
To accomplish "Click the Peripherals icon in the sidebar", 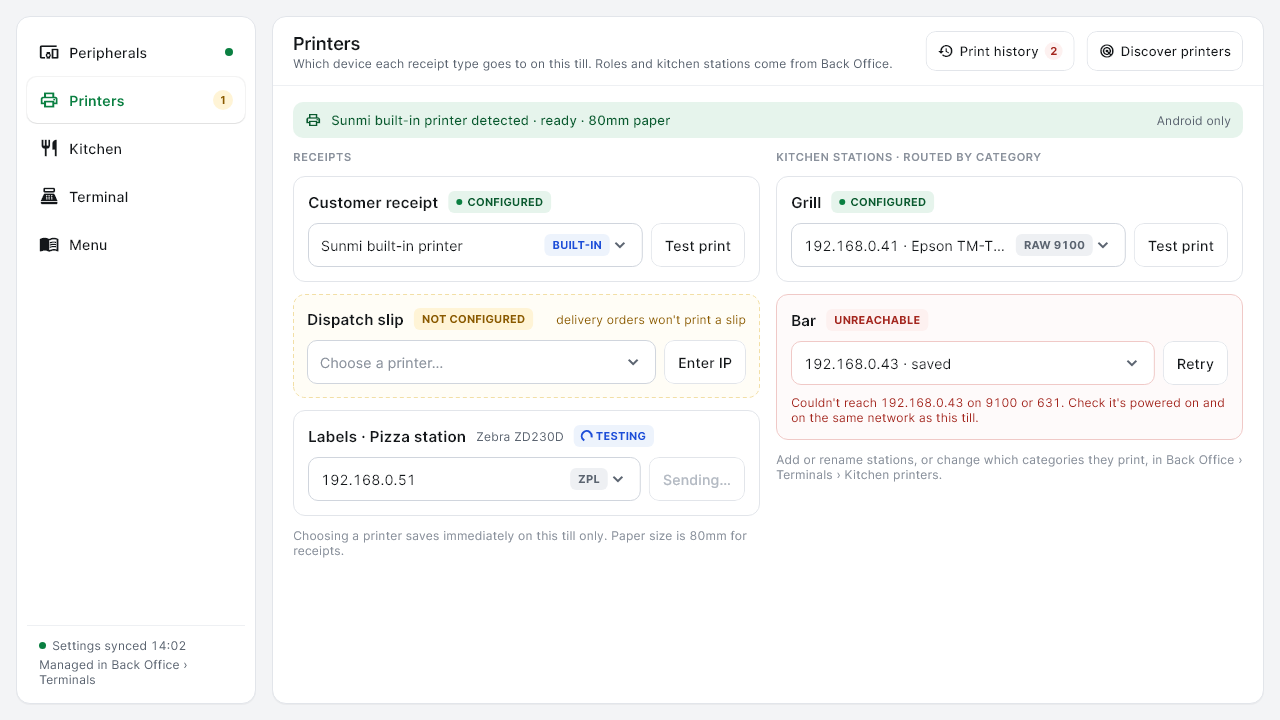I will click(x=49, y=52).
